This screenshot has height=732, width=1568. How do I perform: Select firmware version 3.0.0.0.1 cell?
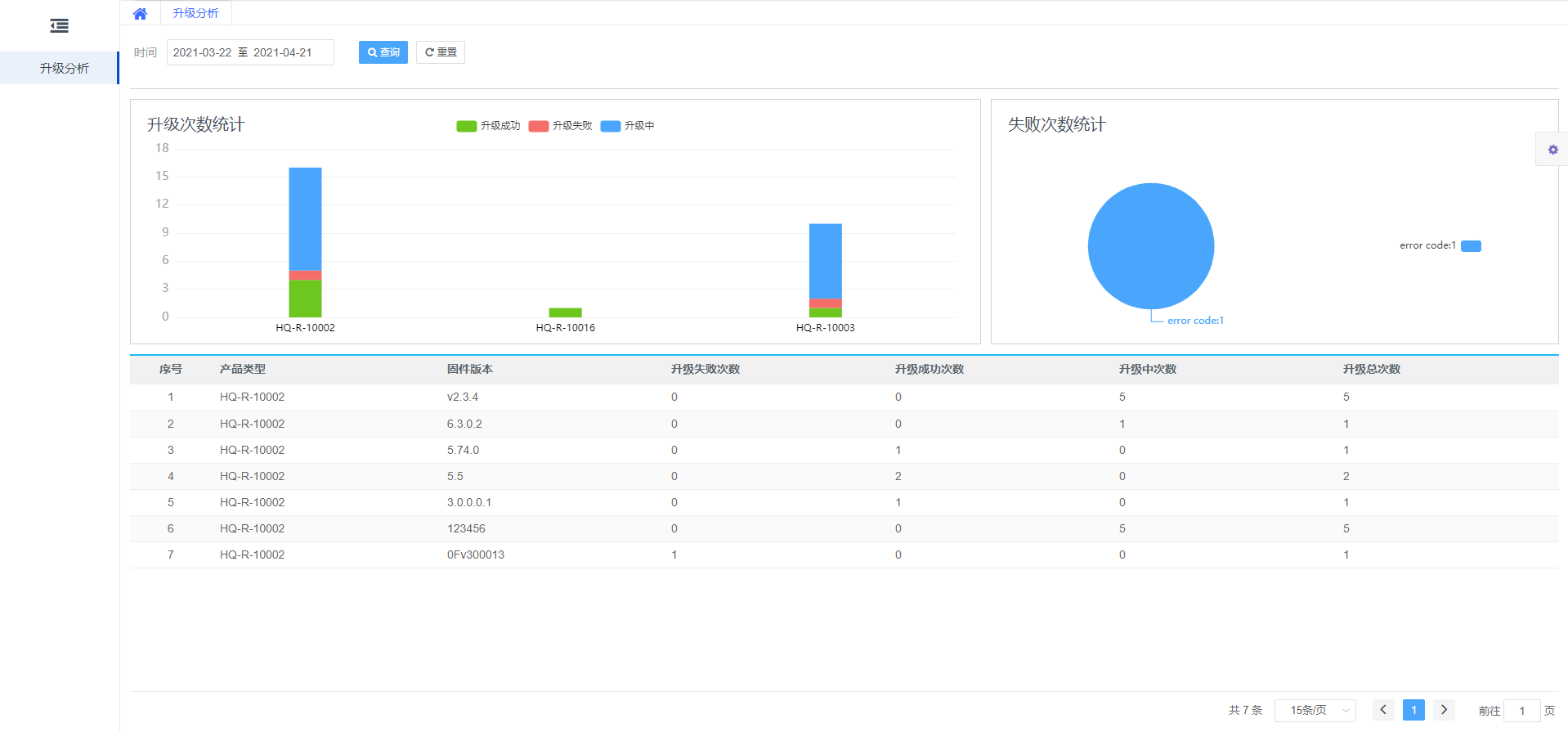coord(469,502)
